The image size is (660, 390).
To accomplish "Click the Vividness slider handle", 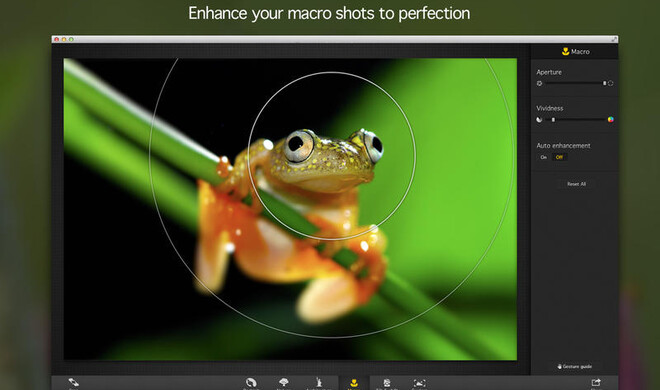I will pos(553,119).
